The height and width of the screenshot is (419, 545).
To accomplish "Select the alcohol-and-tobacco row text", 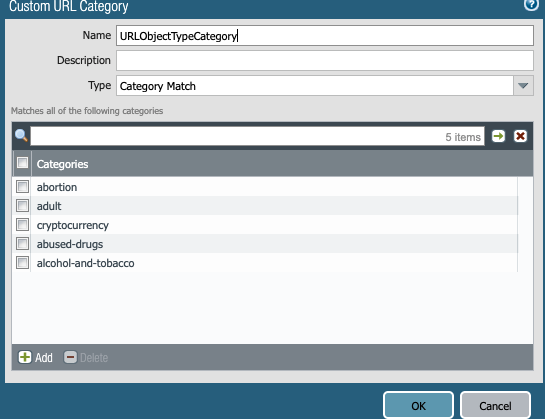I will pos(86,263).
